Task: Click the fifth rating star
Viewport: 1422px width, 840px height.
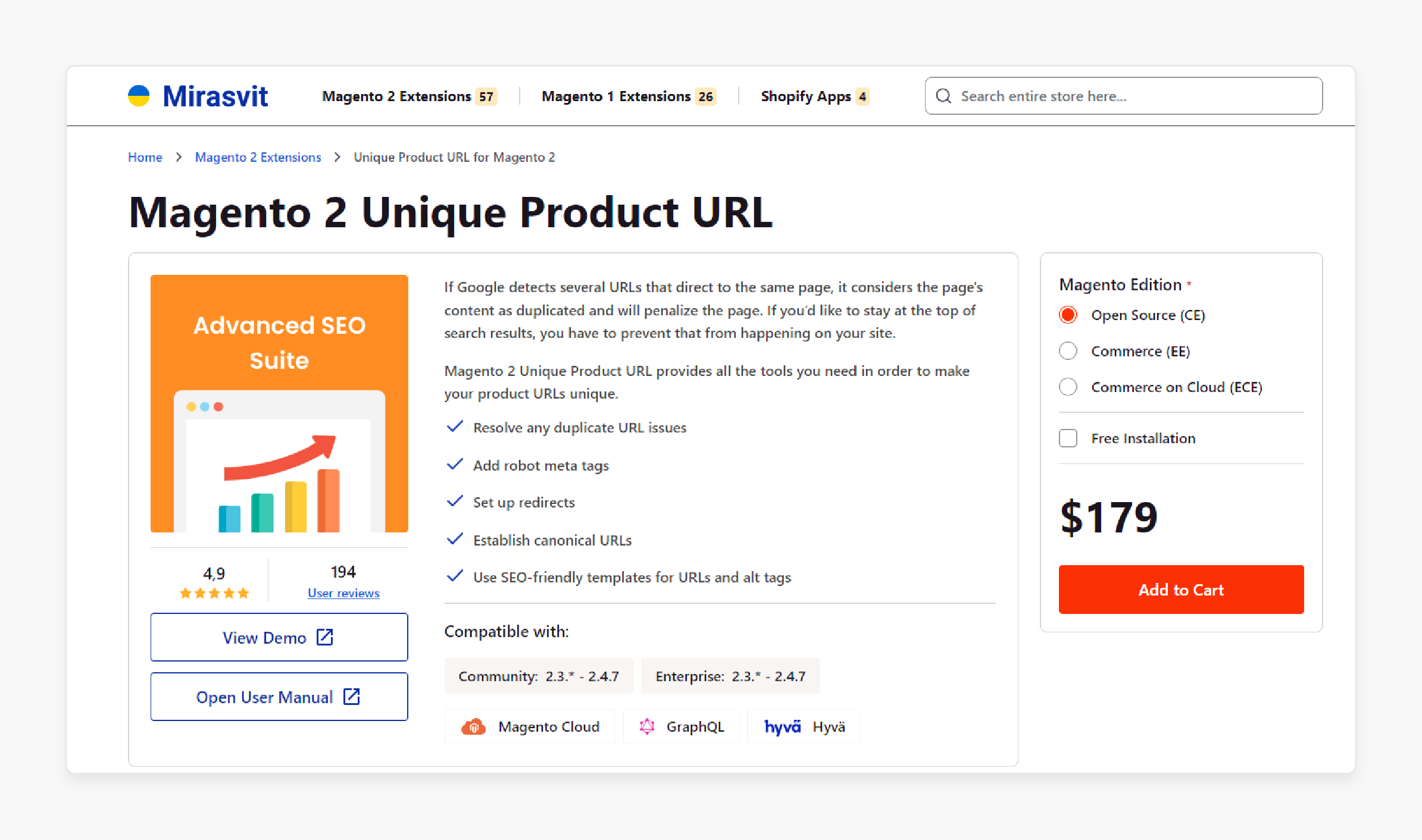Action: 243,593
